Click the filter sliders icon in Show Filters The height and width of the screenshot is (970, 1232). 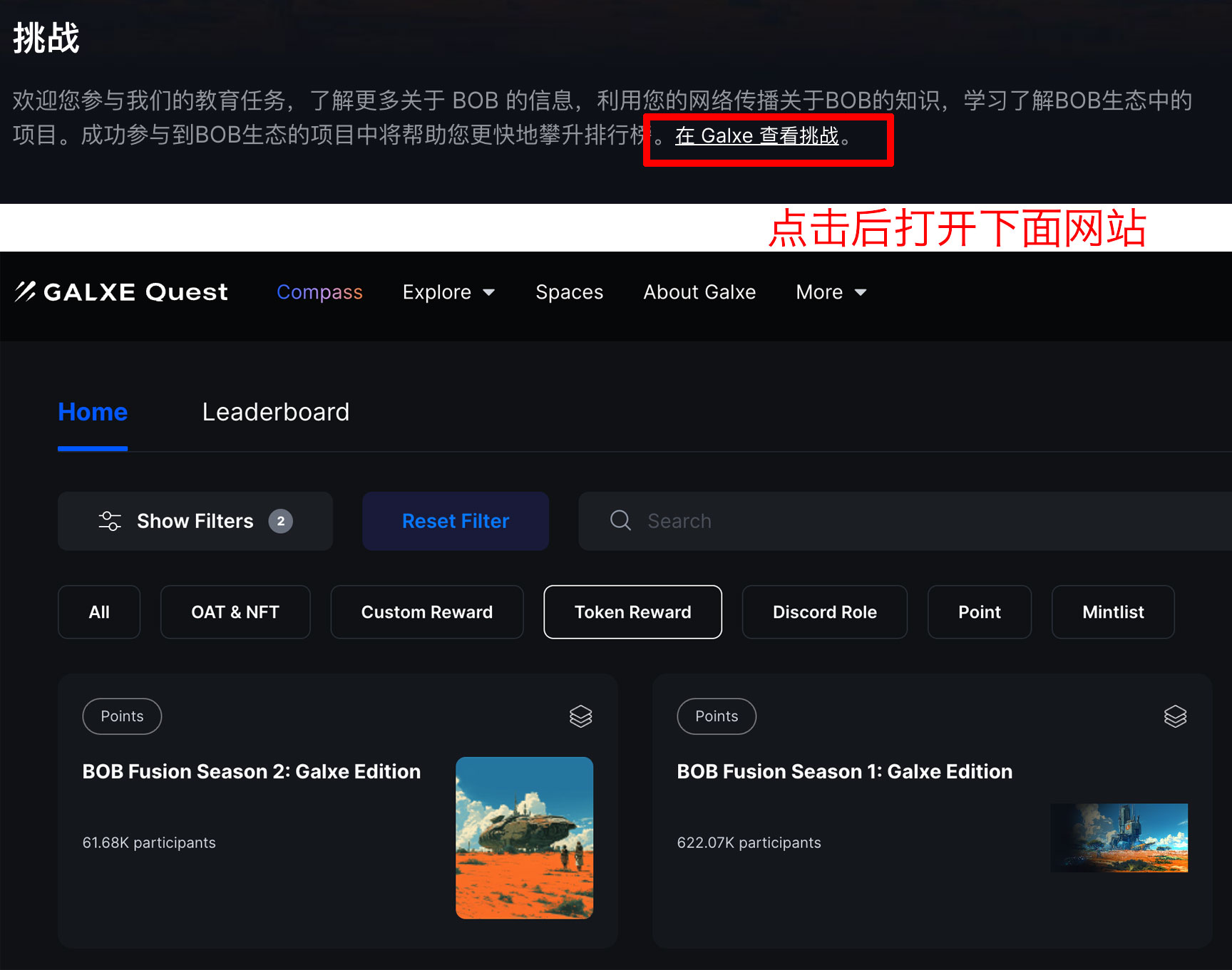tap(110, 521)
